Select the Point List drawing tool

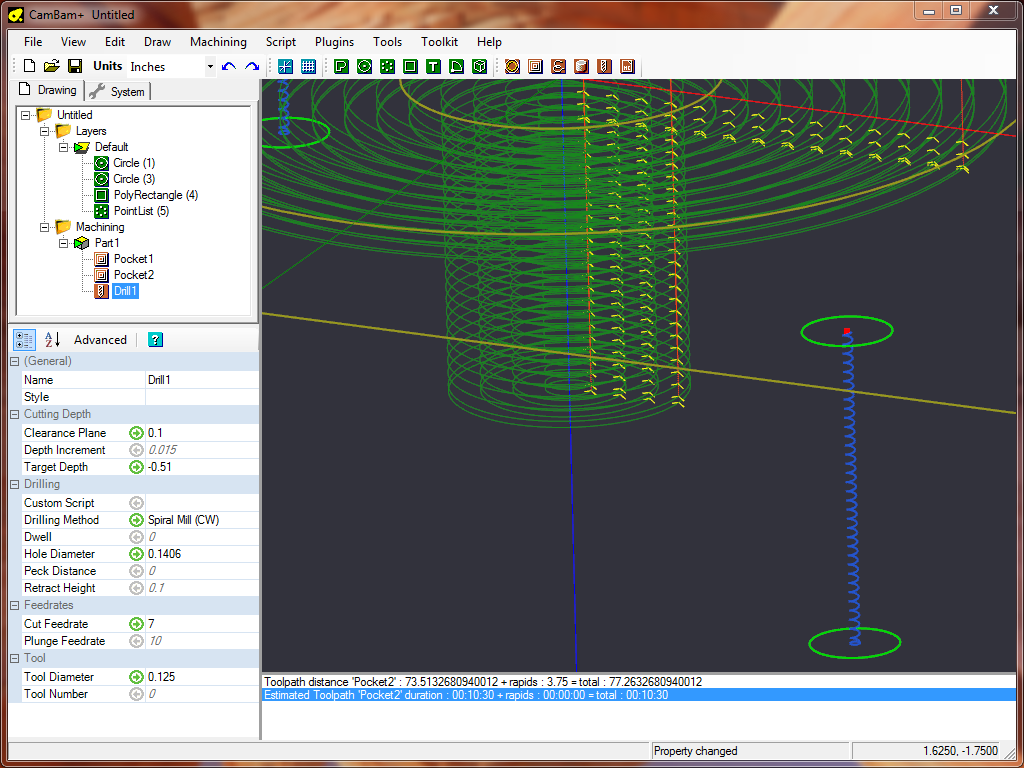tap(387, 66)
